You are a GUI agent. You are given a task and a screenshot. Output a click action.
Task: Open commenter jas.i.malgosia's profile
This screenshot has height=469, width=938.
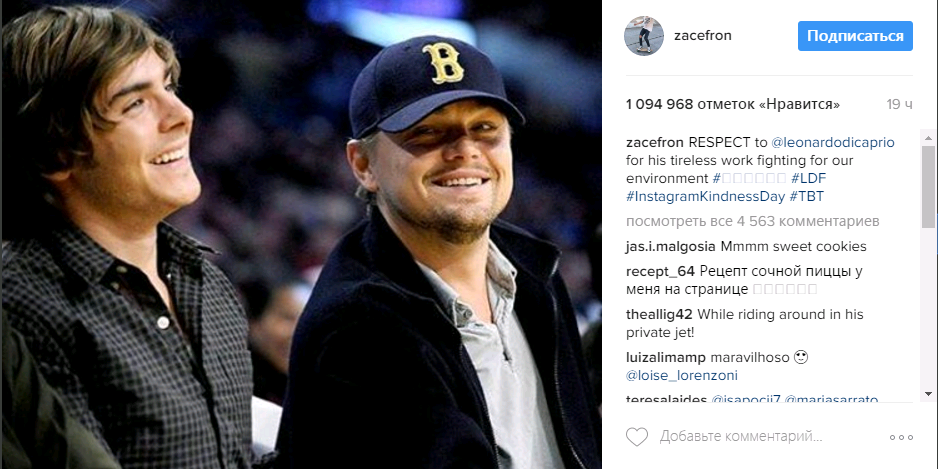(x=670, y=246)
